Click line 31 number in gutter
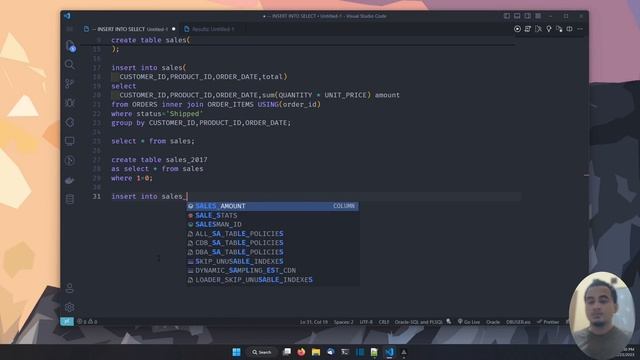The width and height of the screenshot is (640, 360). click(x=96, y=196)
